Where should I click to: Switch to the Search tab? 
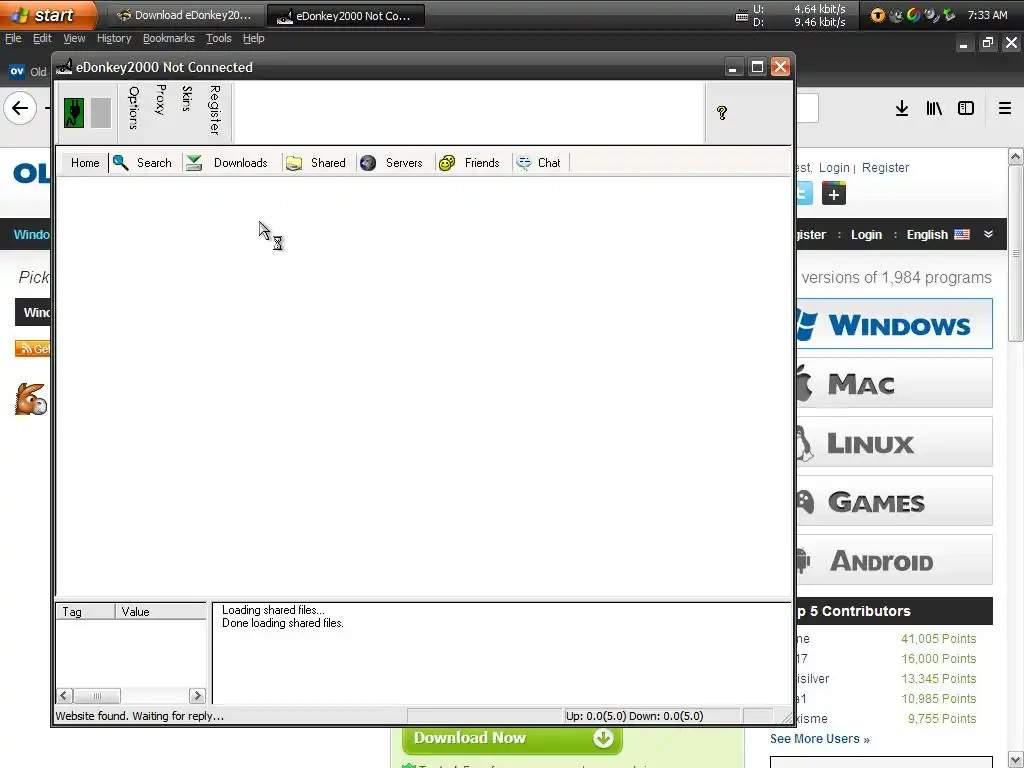[x=154, y=163]
